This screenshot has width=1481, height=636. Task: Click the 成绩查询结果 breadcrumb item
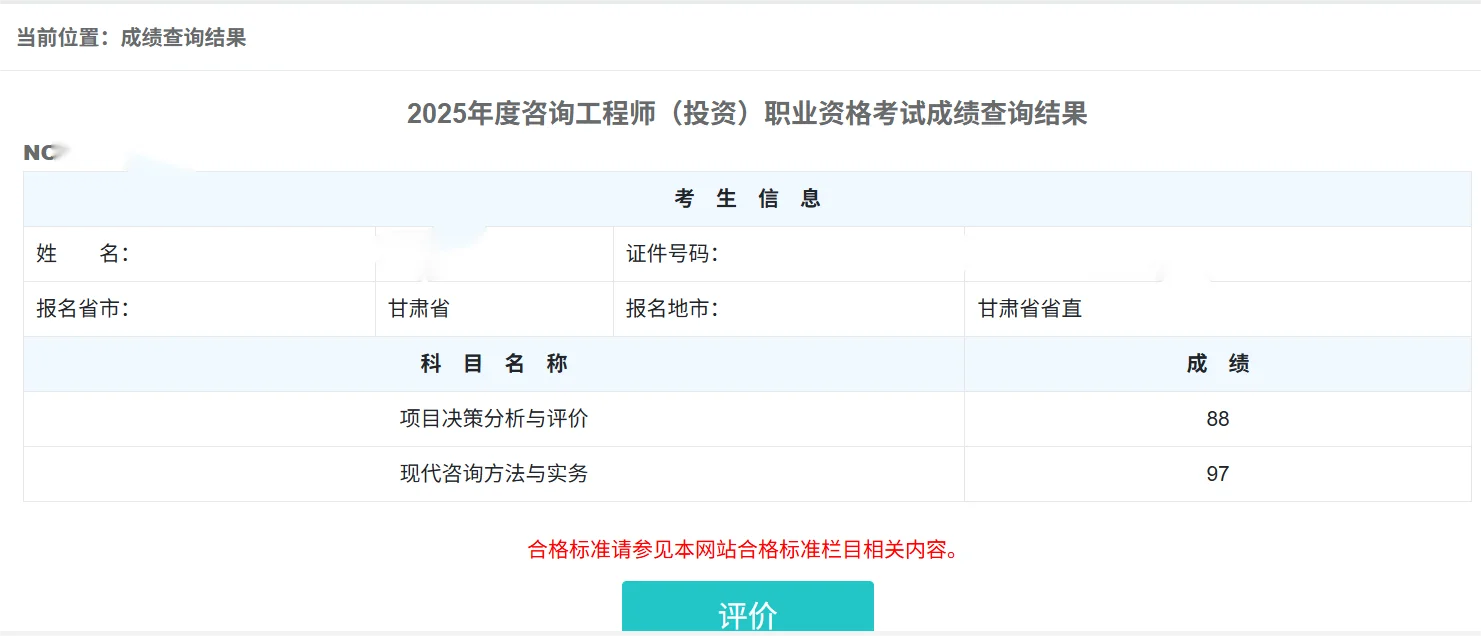point(185,37)
